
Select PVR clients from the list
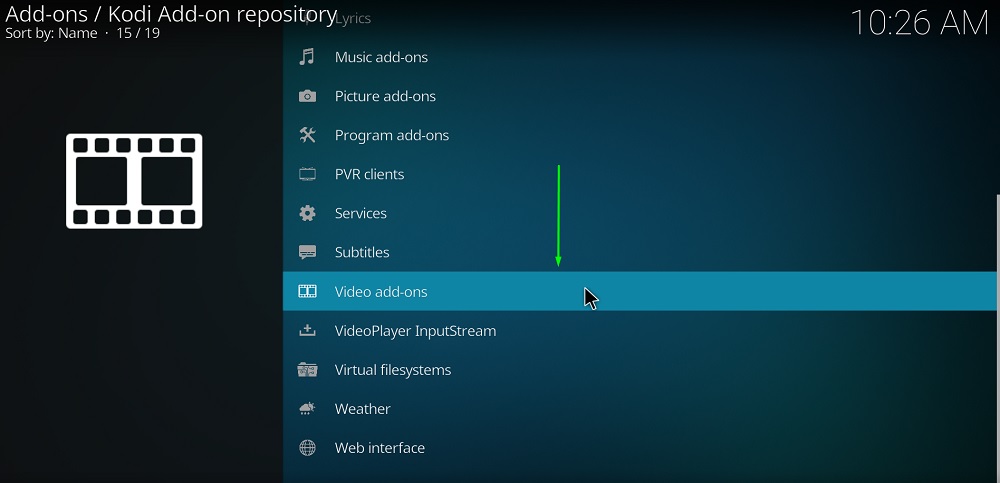640,174
